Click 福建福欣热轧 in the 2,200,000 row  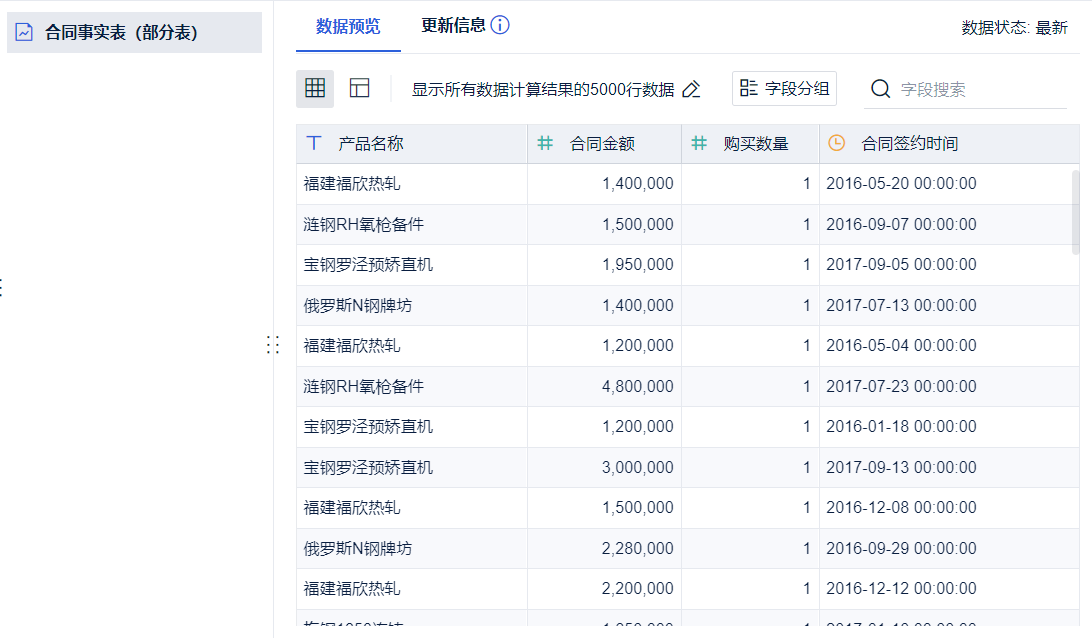click(352, 589)
